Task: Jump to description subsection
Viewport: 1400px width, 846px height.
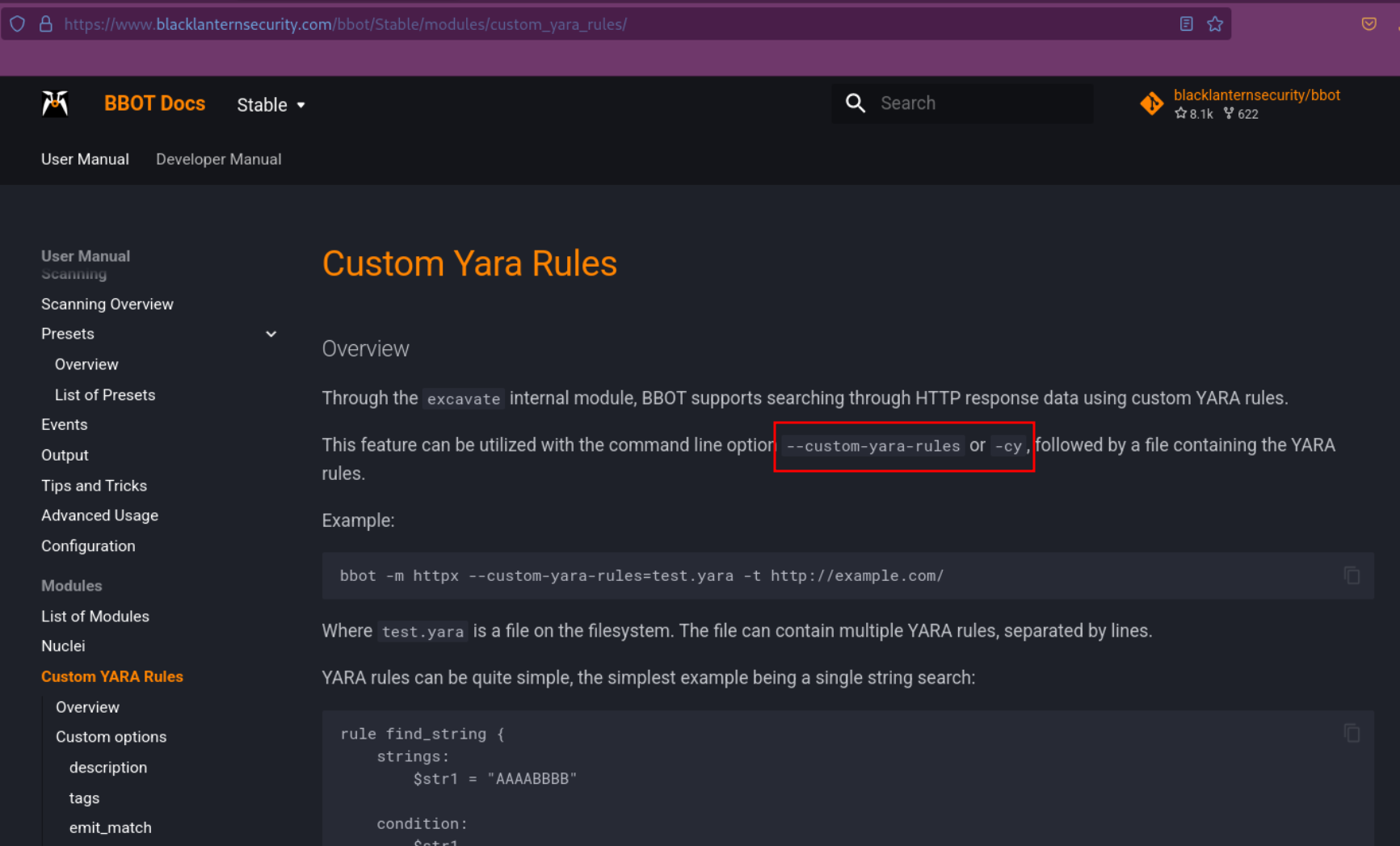Action: 108,768
